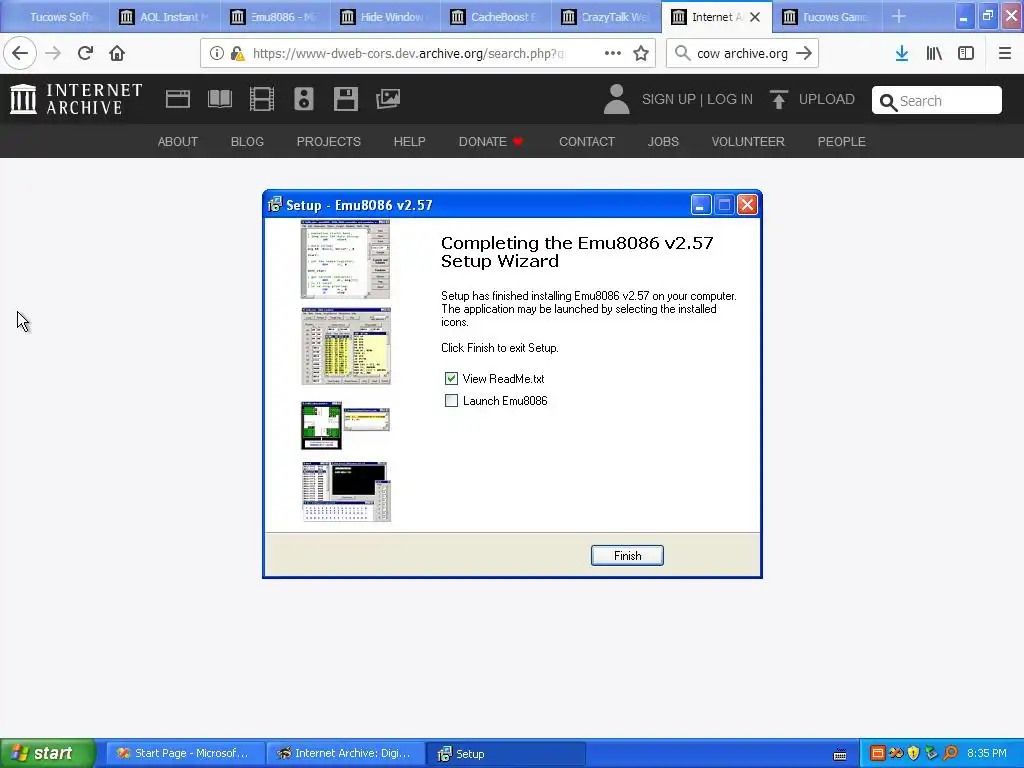Go to the browser Home page
This screenshot has height=768, width=1024.
pyautogui.click(x=117, y=53)
